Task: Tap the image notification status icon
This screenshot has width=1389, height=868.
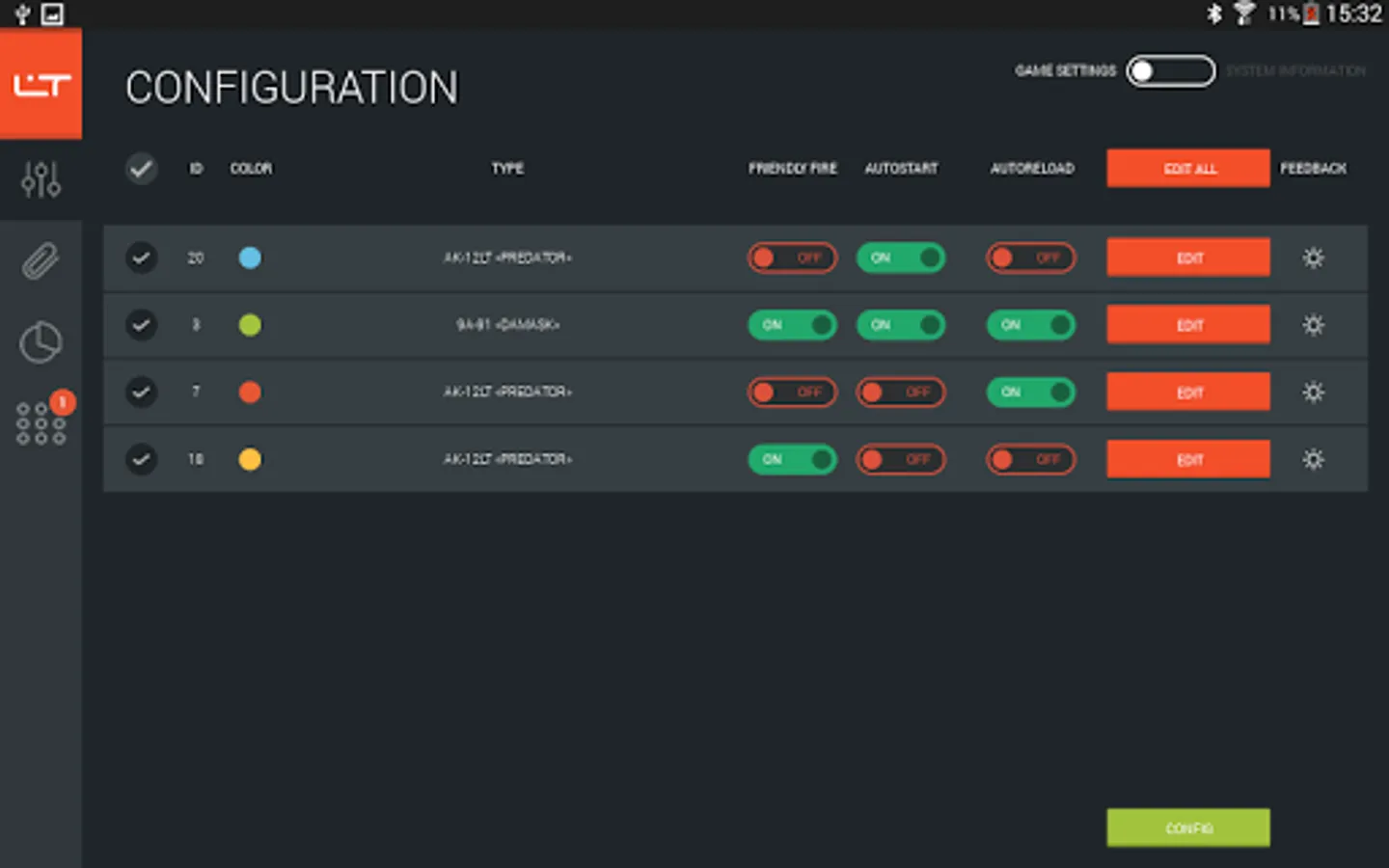Action: (52, 14)
